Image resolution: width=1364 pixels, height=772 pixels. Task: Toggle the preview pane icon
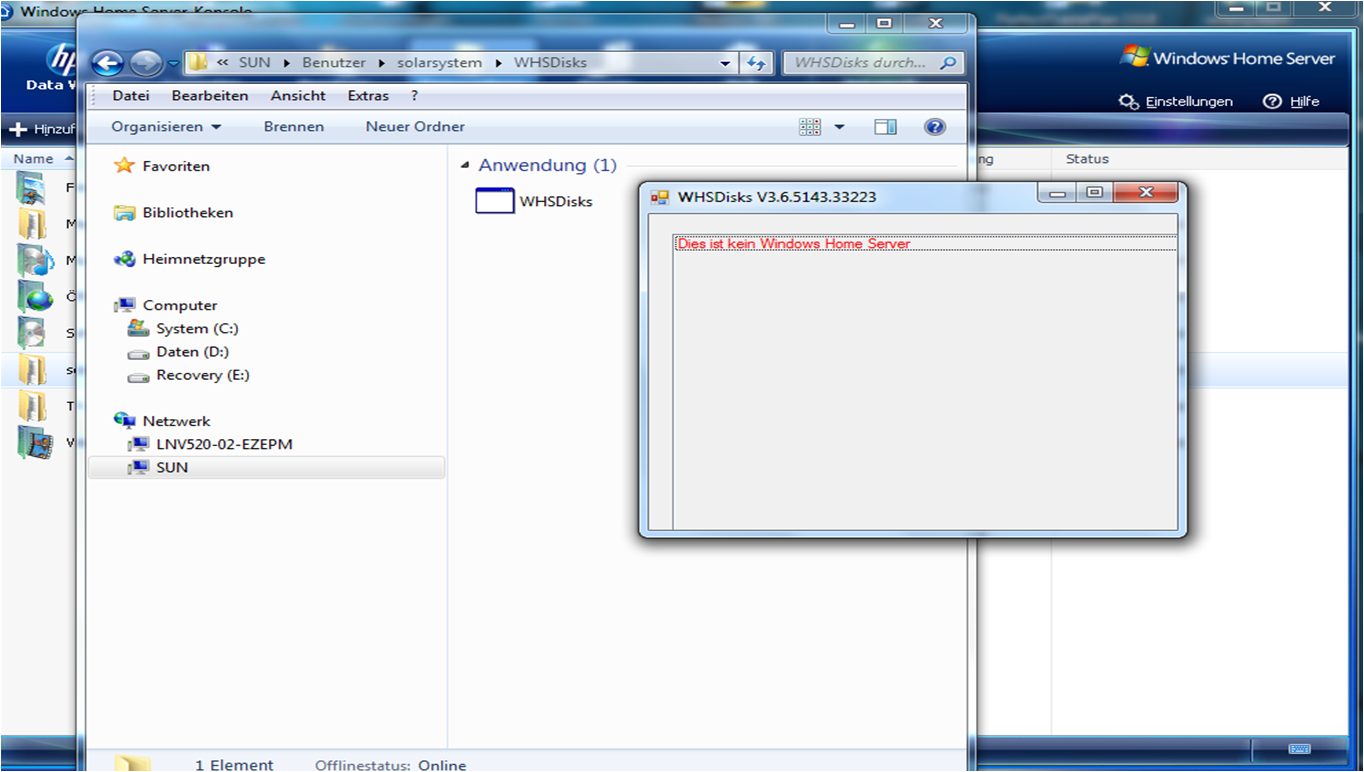pos(885,127)
